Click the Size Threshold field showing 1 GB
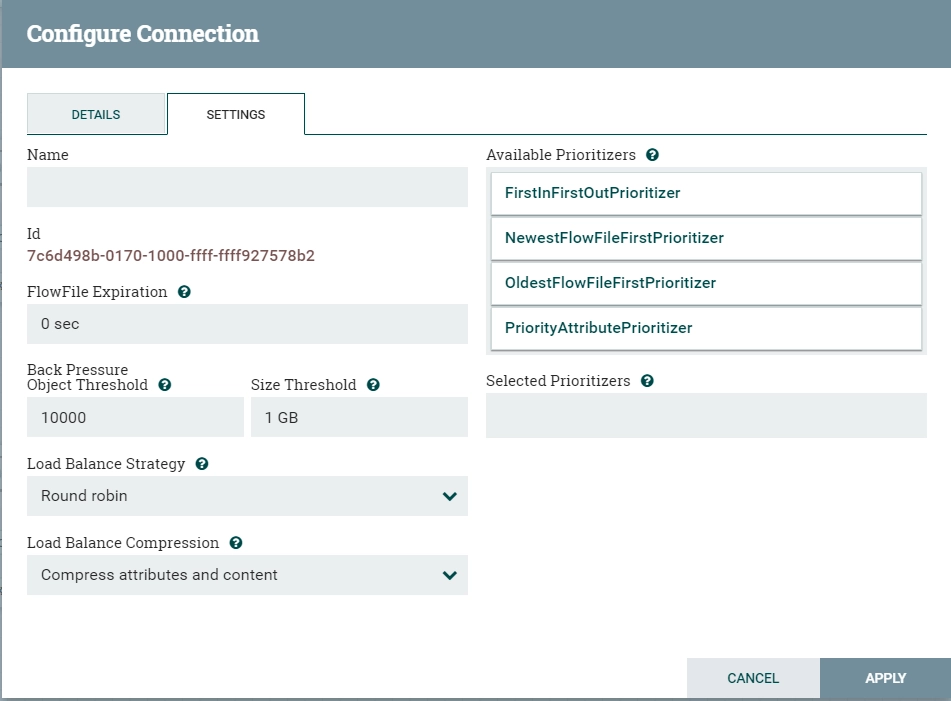 point(359,417)
